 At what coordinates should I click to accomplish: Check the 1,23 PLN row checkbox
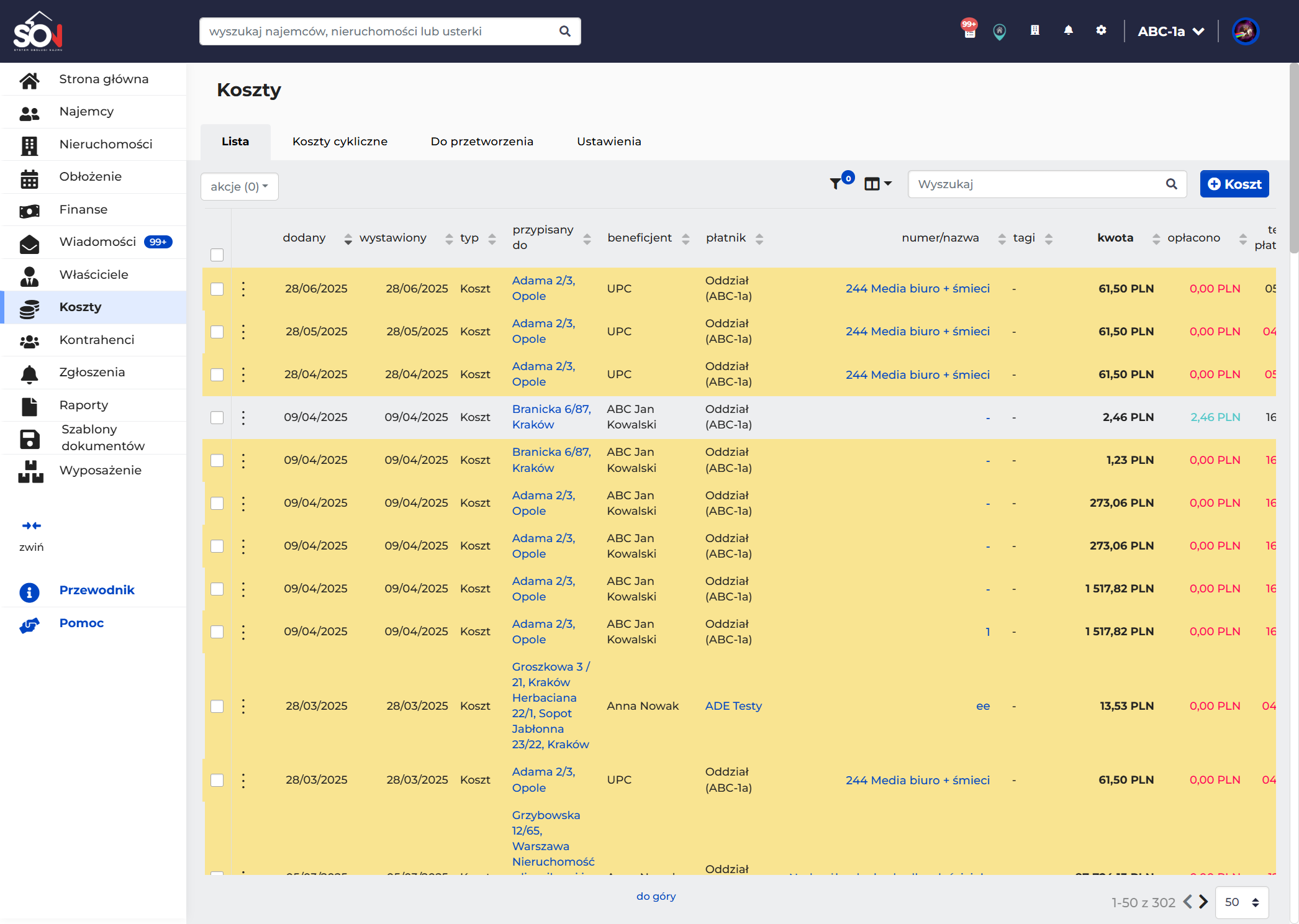217,460
